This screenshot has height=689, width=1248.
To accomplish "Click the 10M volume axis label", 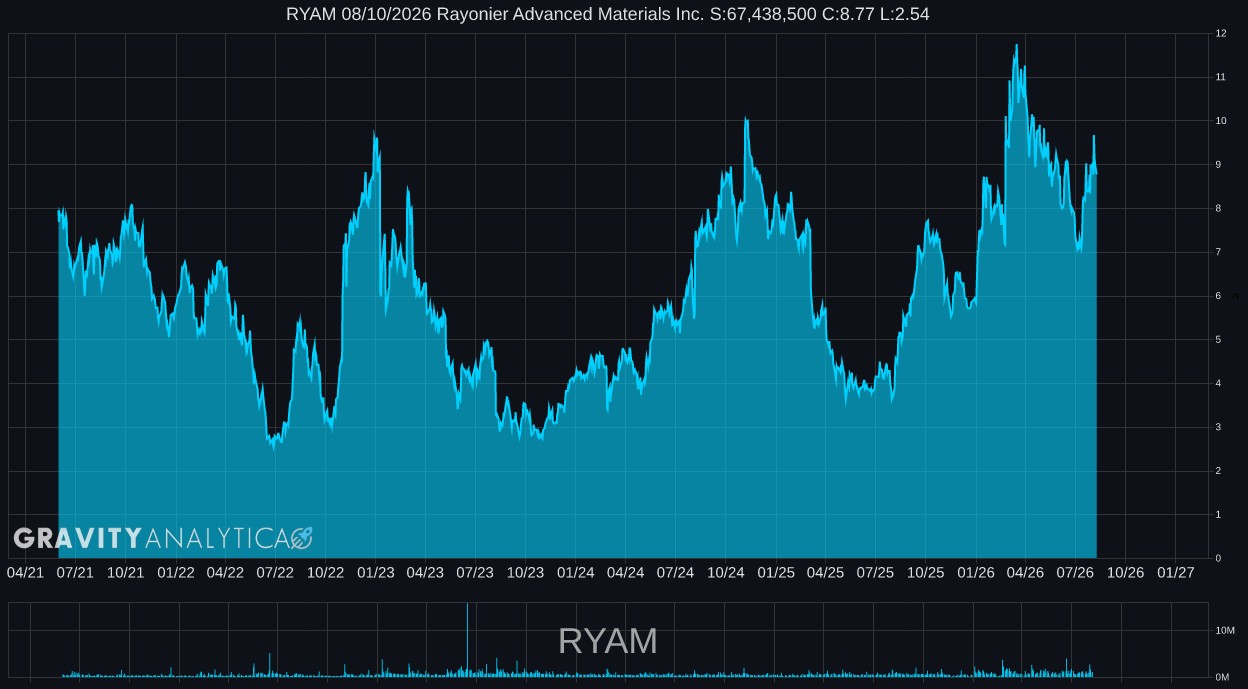I will (1224, 631).
